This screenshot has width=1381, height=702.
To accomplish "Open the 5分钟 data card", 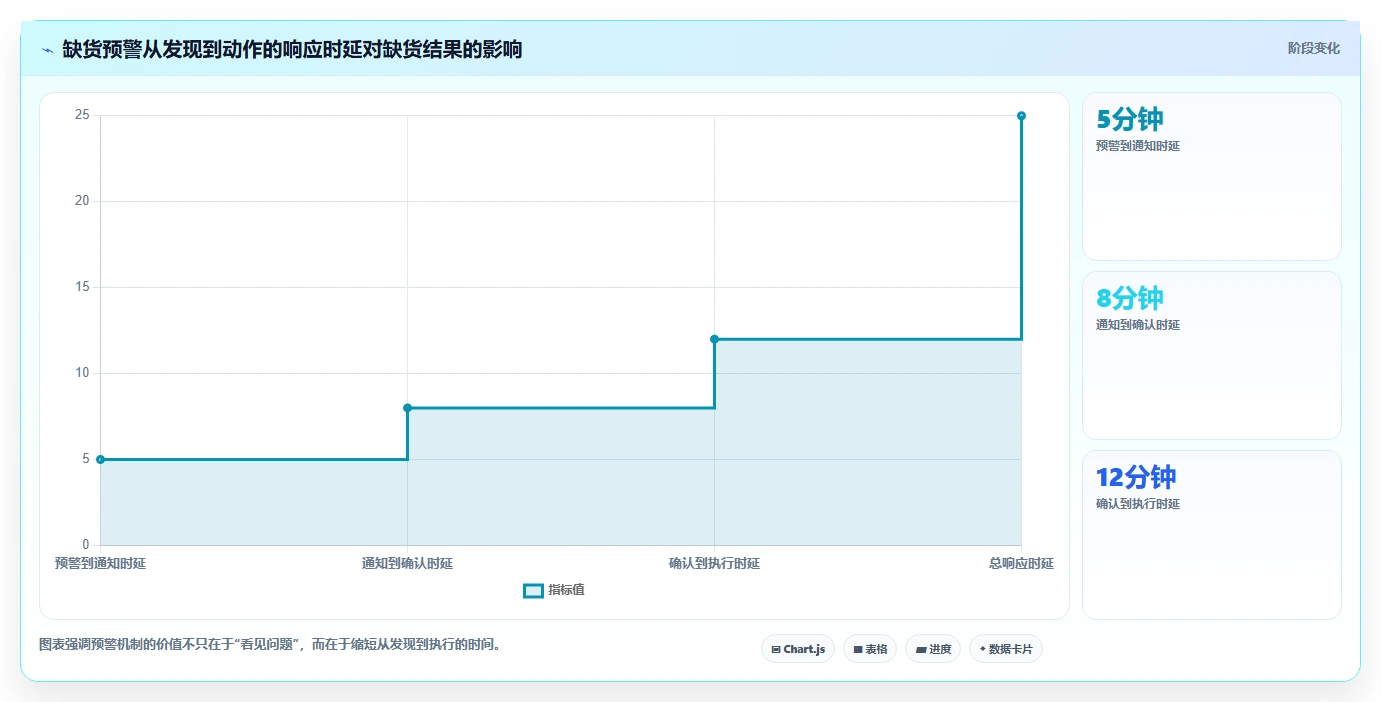I will (1212, 177).
